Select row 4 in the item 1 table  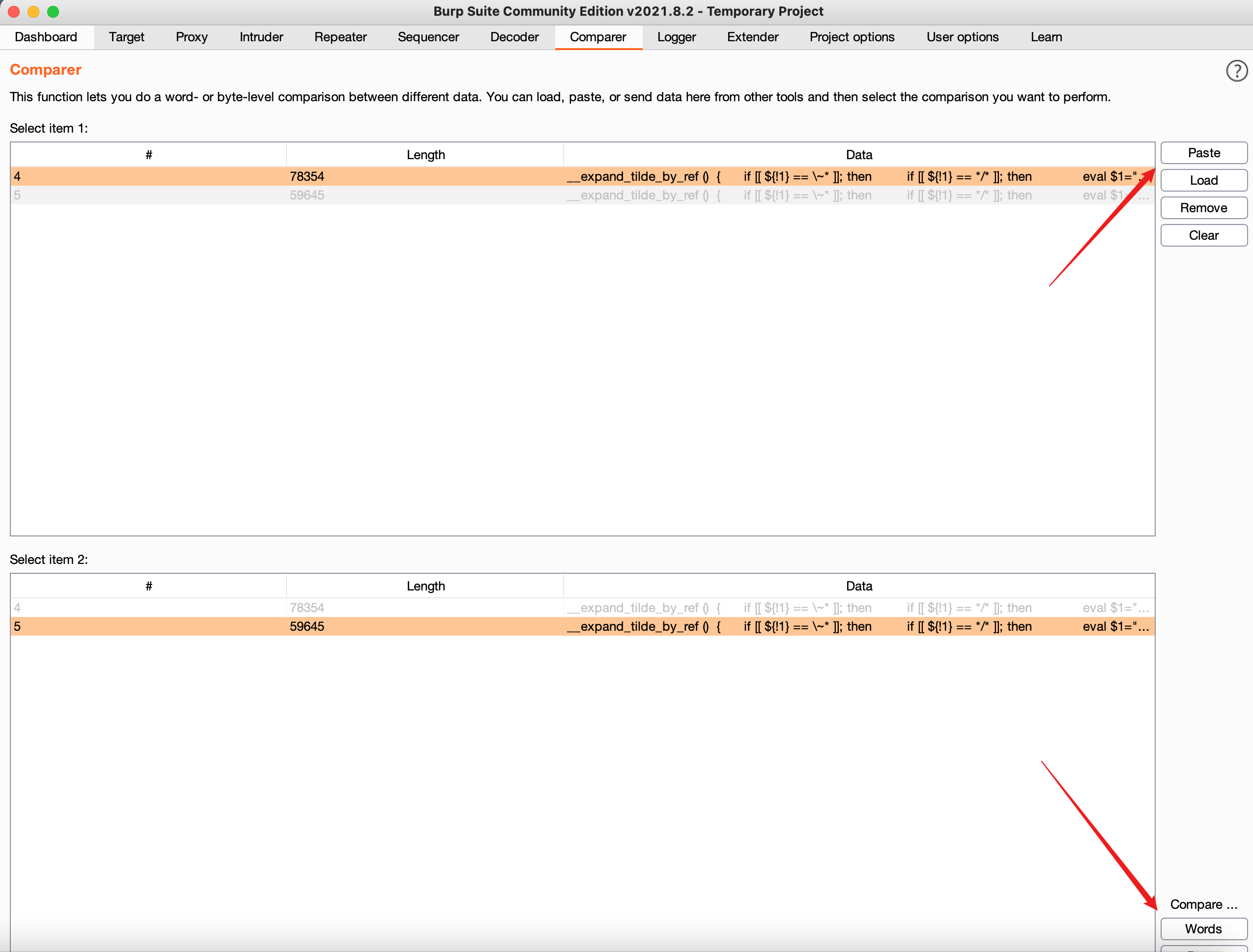583,176
